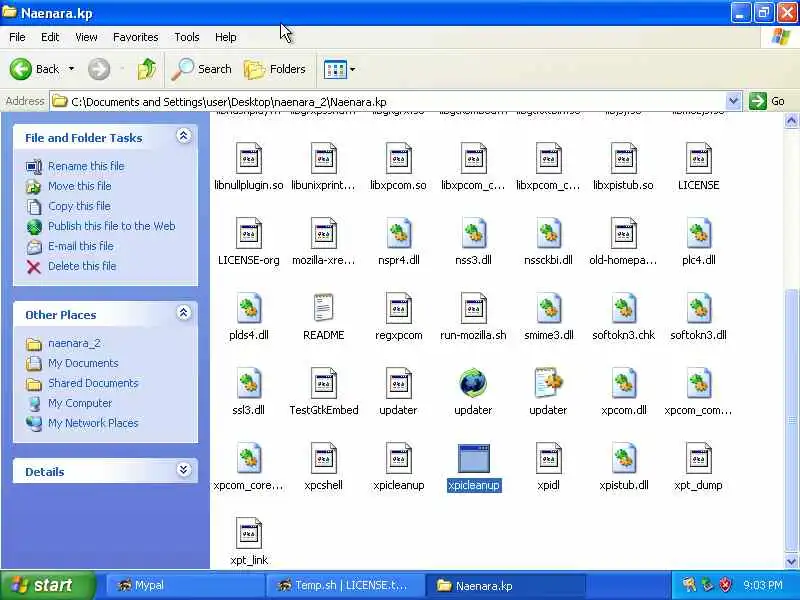
Task: Open the Help menu
Action: (x=226, y=37)
